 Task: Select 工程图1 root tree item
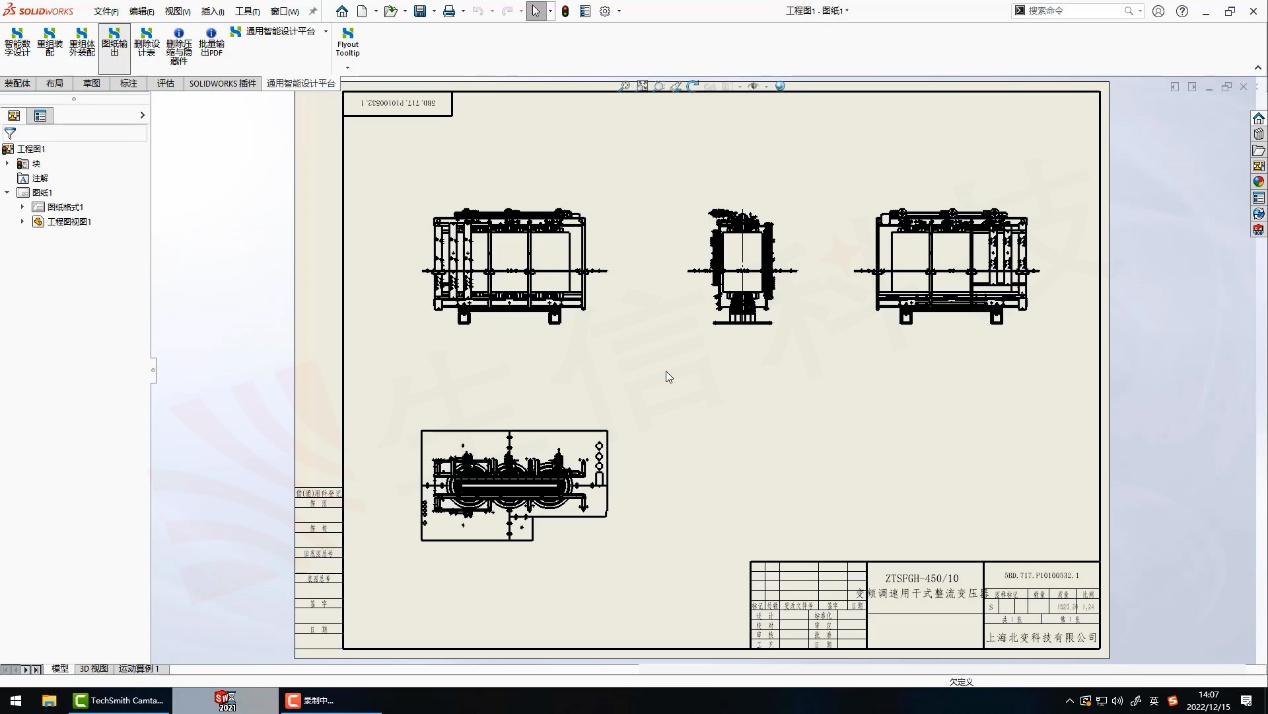[24, 149]
